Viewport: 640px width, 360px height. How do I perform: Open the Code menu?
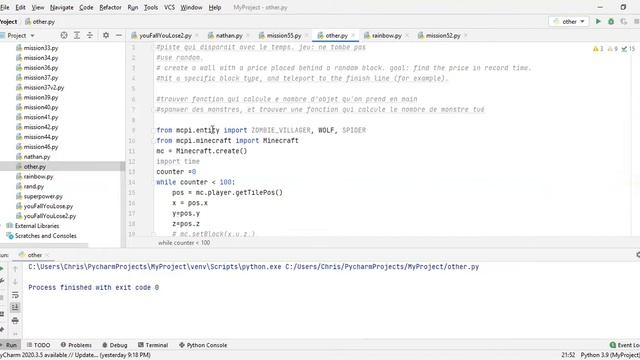tap(86, 7)
